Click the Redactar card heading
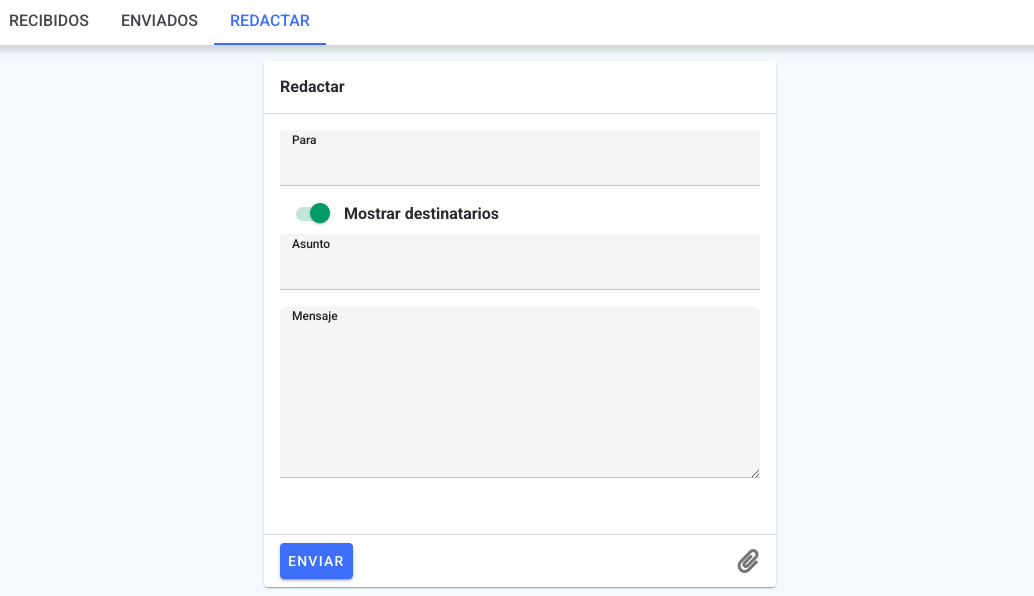Viewport: 1034px width, 596px height. coord(312,87)
